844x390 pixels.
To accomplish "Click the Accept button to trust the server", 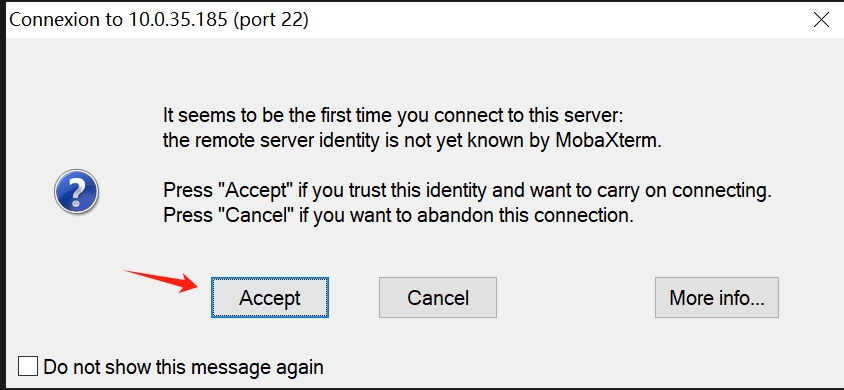I will click(270, 297).
